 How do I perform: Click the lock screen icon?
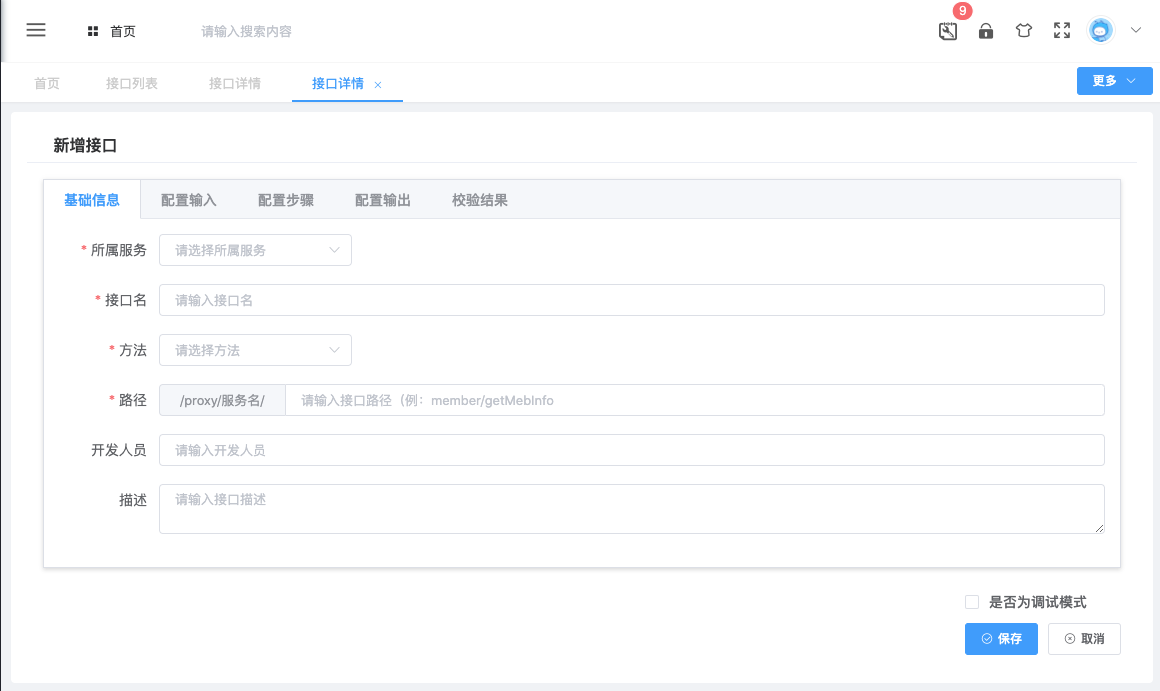[986, 31]
